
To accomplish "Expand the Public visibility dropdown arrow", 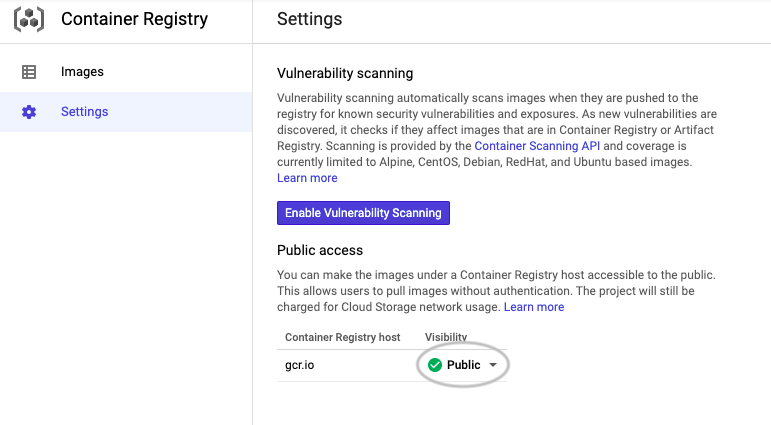I will tap(493, 365).
